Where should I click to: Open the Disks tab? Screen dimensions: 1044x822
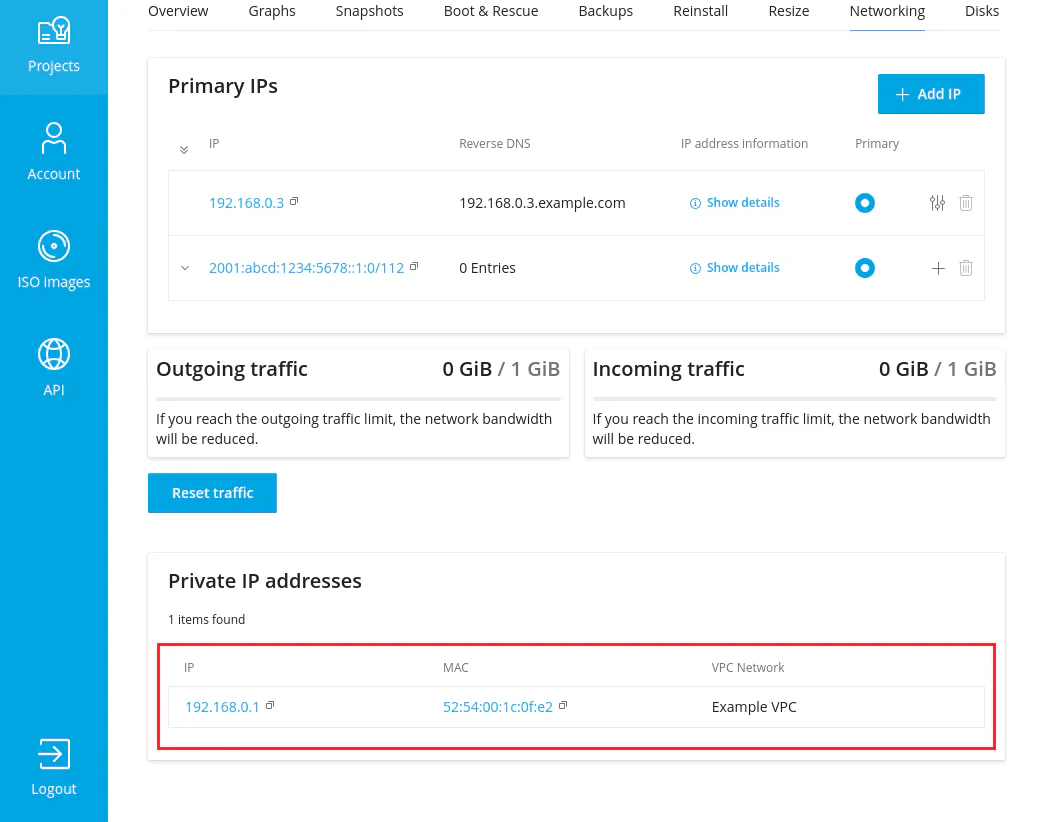[x=981, y=11]
